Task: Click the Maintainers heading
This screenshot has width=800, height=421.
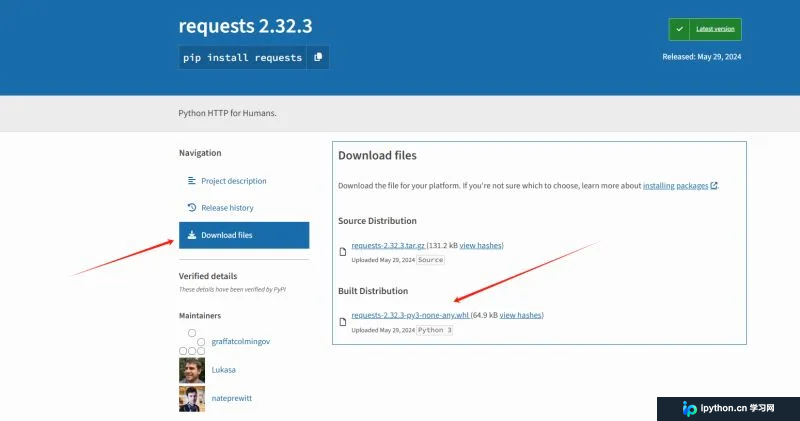Action: coord(199,315)
